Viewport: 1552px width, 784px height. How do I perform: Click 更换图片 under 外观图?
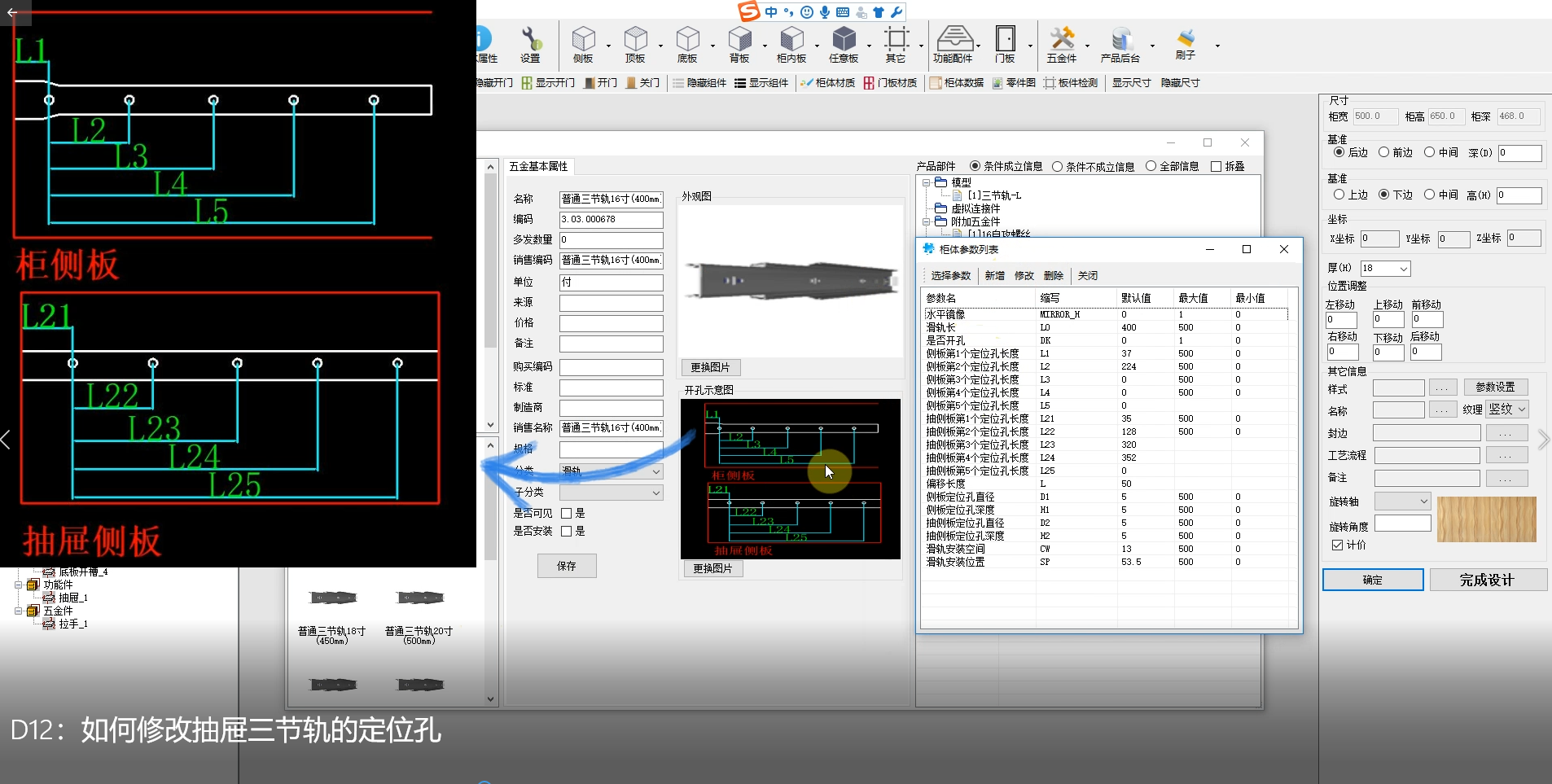710,367
